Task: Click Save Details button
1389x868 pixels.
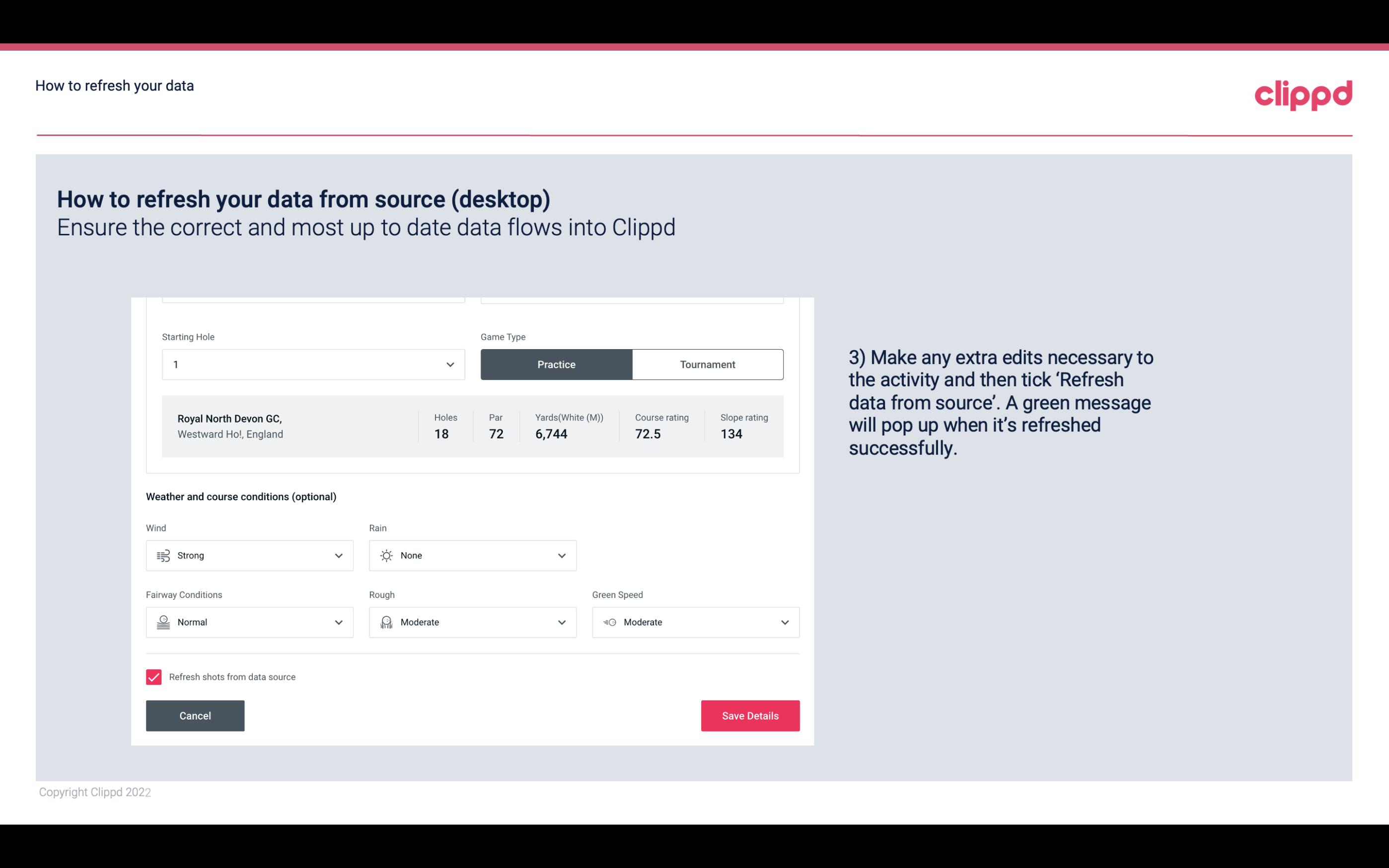Action: coord(750,715)
